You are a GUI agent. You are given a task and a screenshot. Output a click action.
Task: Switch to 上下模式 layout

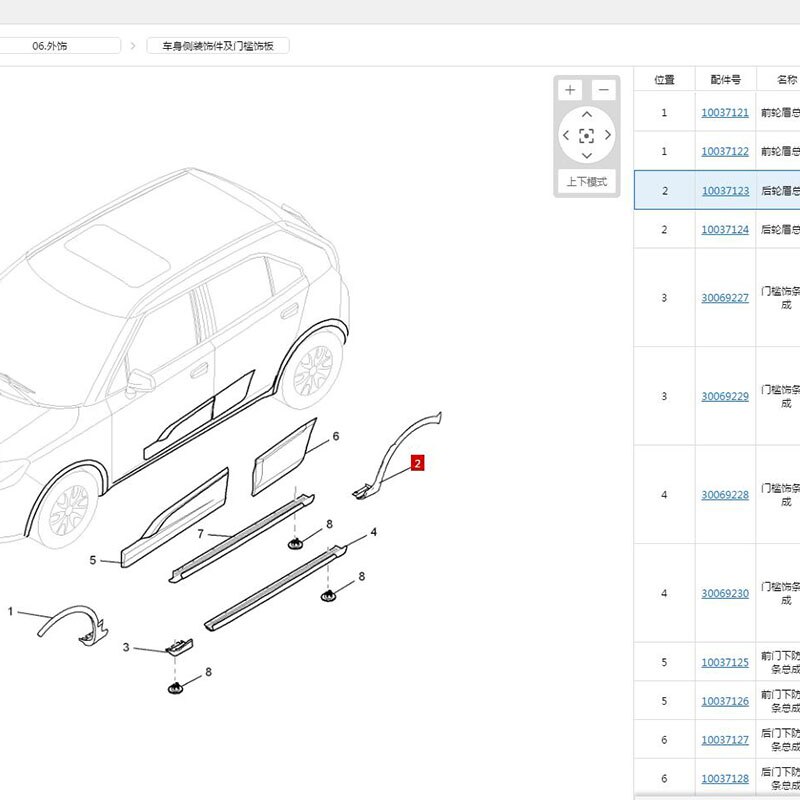[587, 182]
